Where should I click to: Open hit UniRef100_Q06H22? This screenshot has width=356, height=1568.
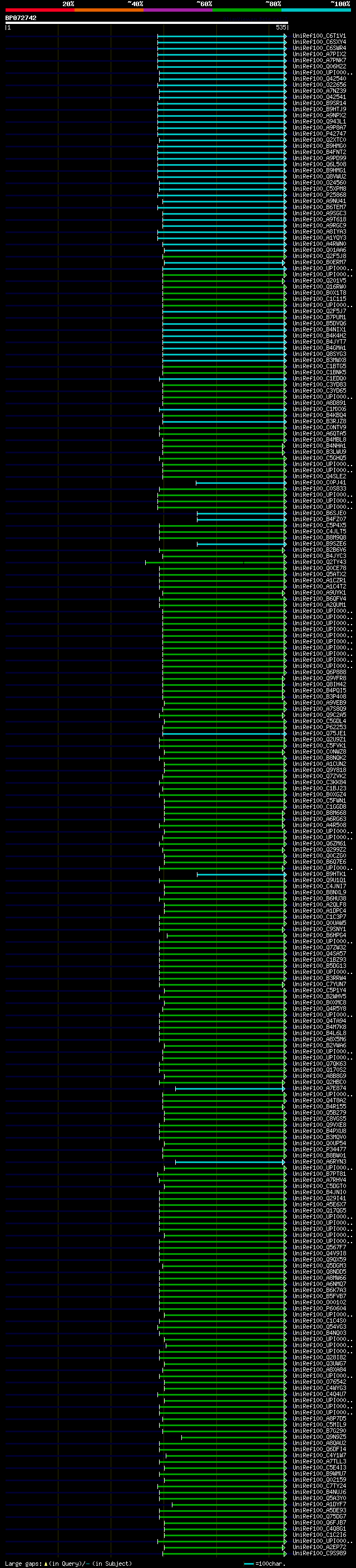coord(319,66)
